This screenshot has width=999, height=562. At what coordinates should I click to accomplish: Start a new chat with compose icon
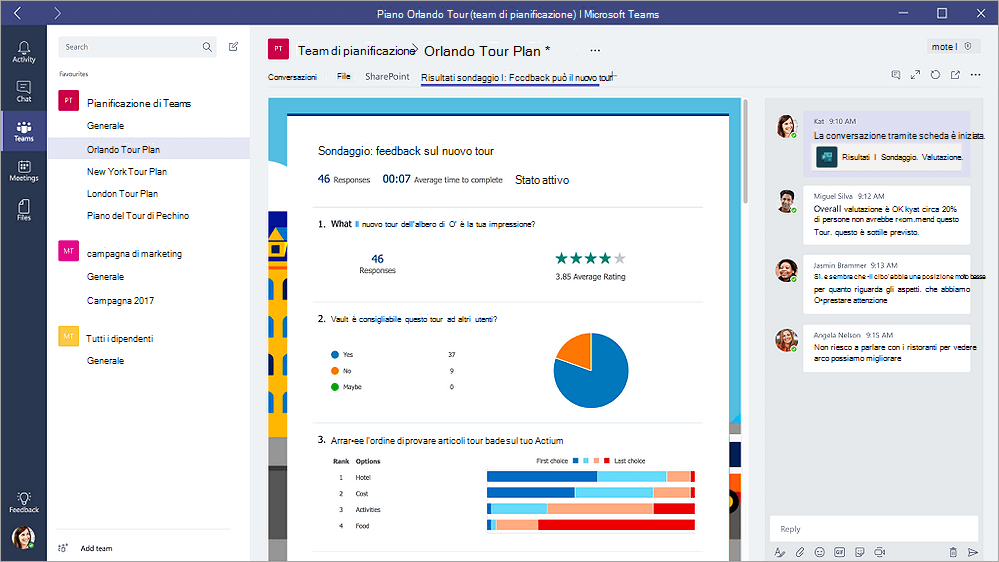click(234, 47)
